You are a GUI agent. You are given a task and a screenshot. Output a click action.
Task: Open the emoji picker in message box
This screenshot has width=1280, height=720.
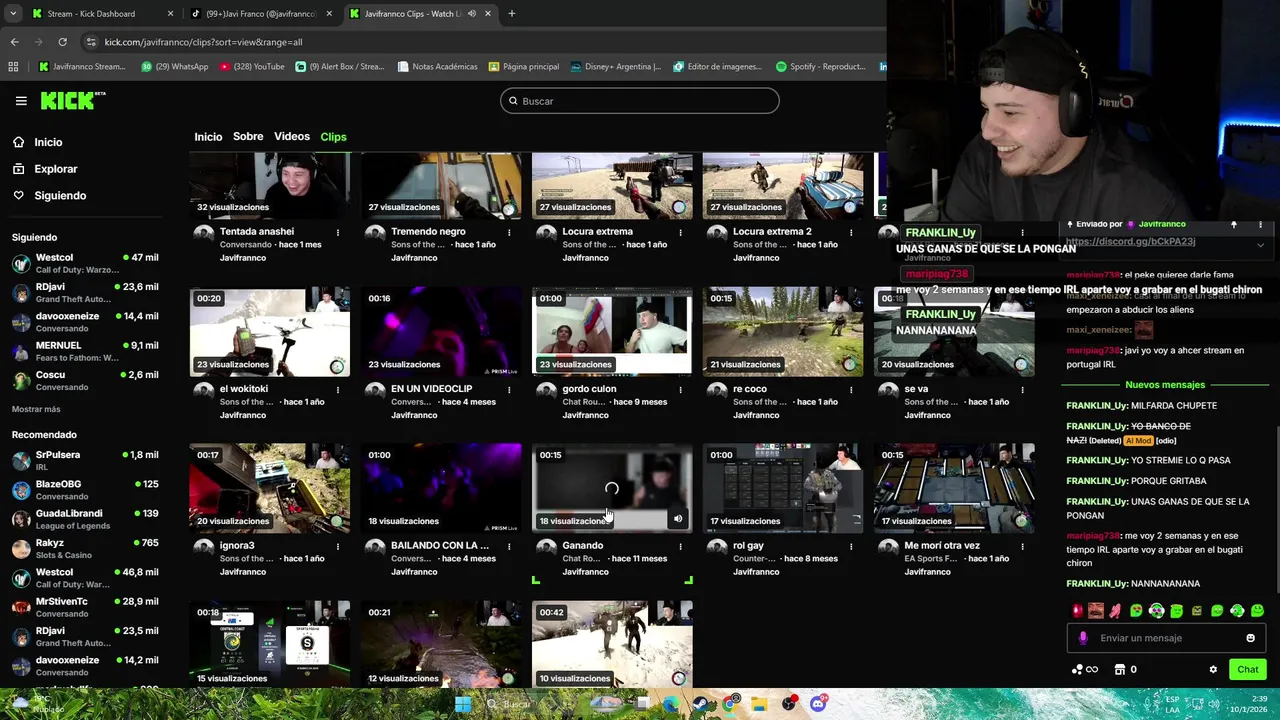point(1250,638)
